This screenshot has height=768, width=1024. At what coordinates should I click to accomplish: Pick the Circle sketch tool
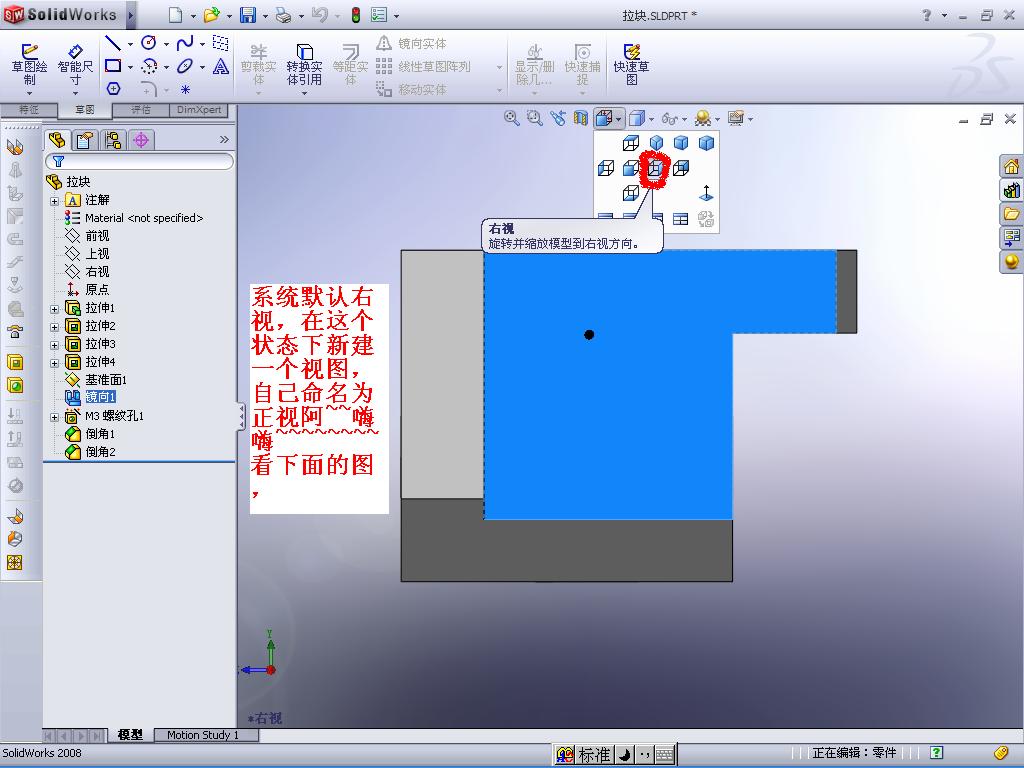[149, 43]
